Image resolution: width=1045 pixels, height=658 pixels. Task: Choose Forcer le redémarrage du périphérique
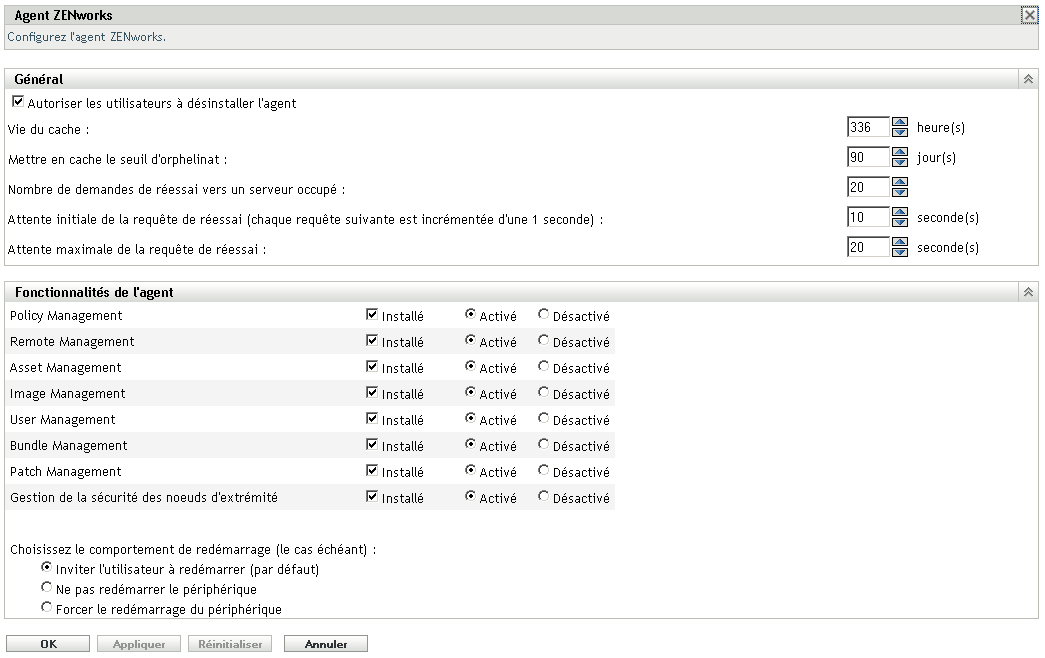(46, 606)
